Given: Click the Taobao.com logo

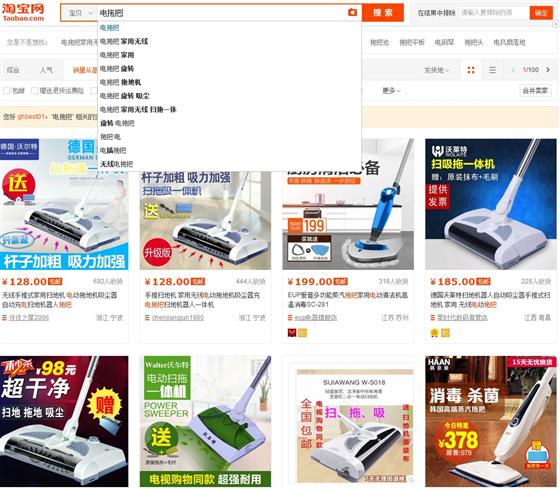Looking at the screenshot, I should pyautogui.click(x=23, y=12).
